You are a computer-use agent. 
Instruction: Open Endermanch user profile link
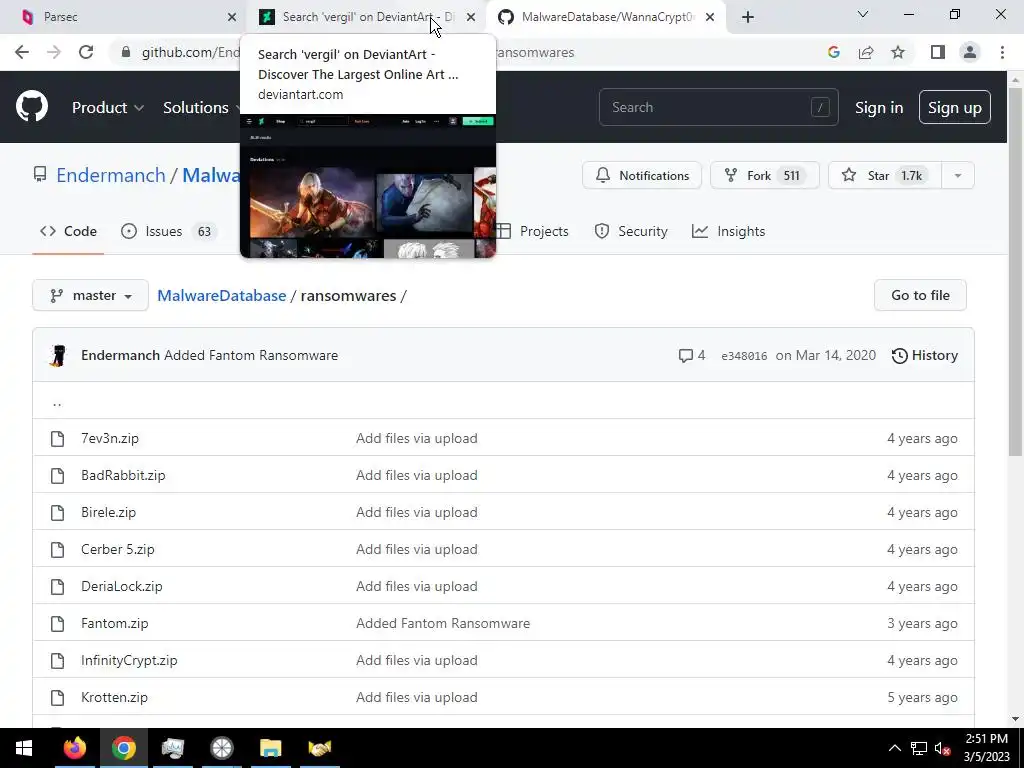(111, 175)
